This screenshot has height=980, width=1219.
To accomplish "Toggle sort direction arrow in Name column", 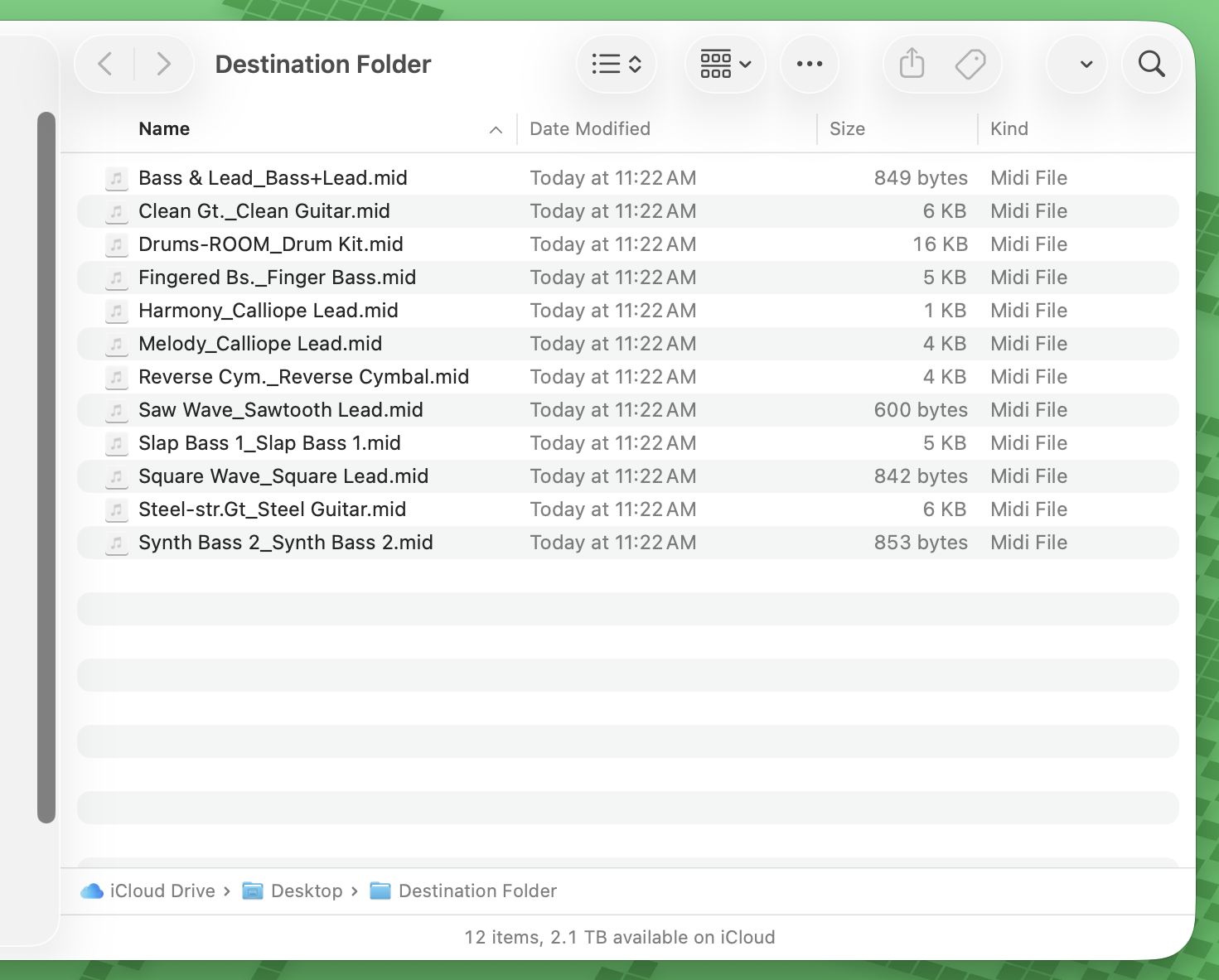I will pyautogui.click(x=496, y=129).
